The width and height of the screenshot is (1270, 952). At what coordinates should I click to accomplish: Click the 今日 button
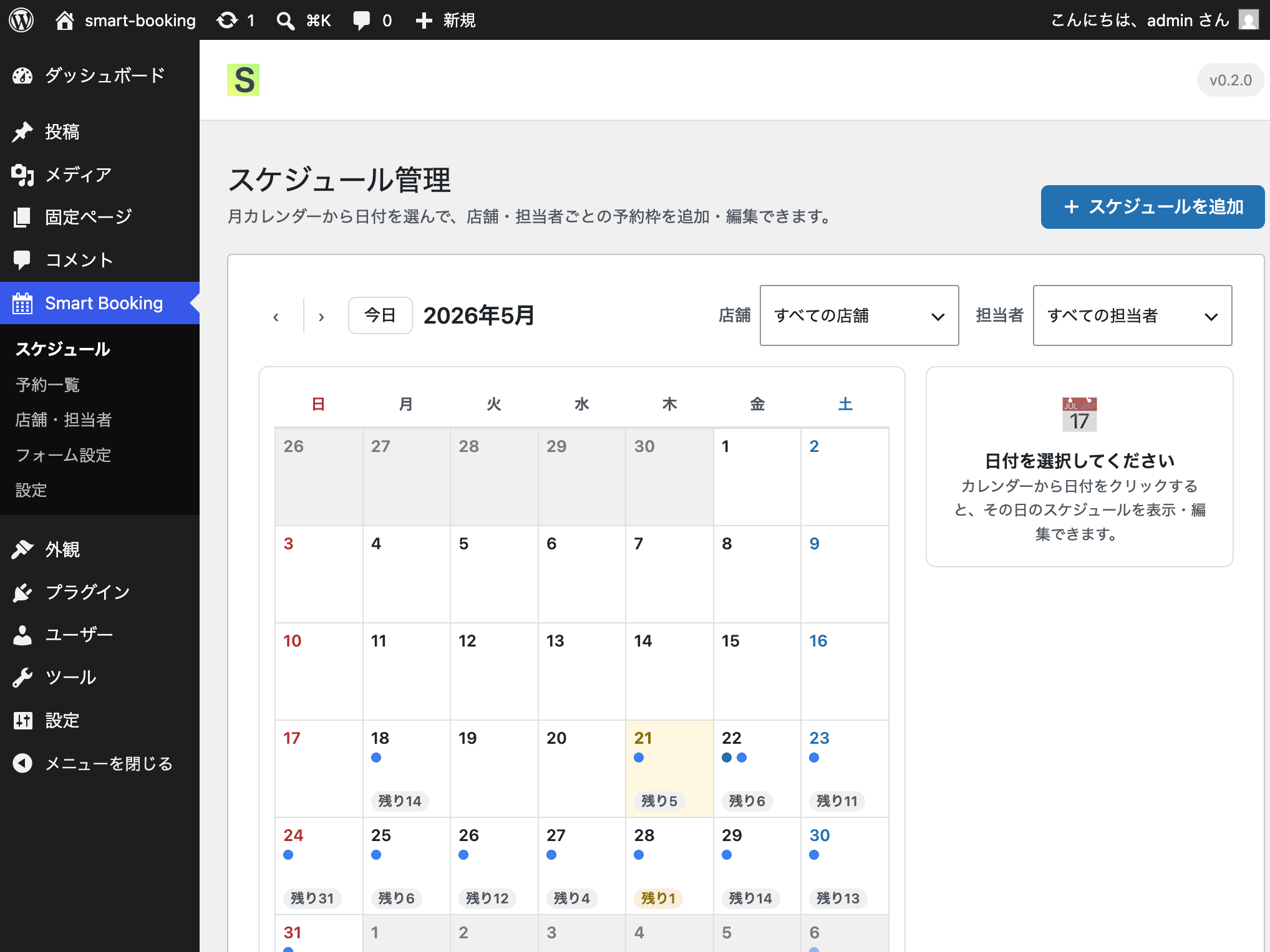pos(381,315)
